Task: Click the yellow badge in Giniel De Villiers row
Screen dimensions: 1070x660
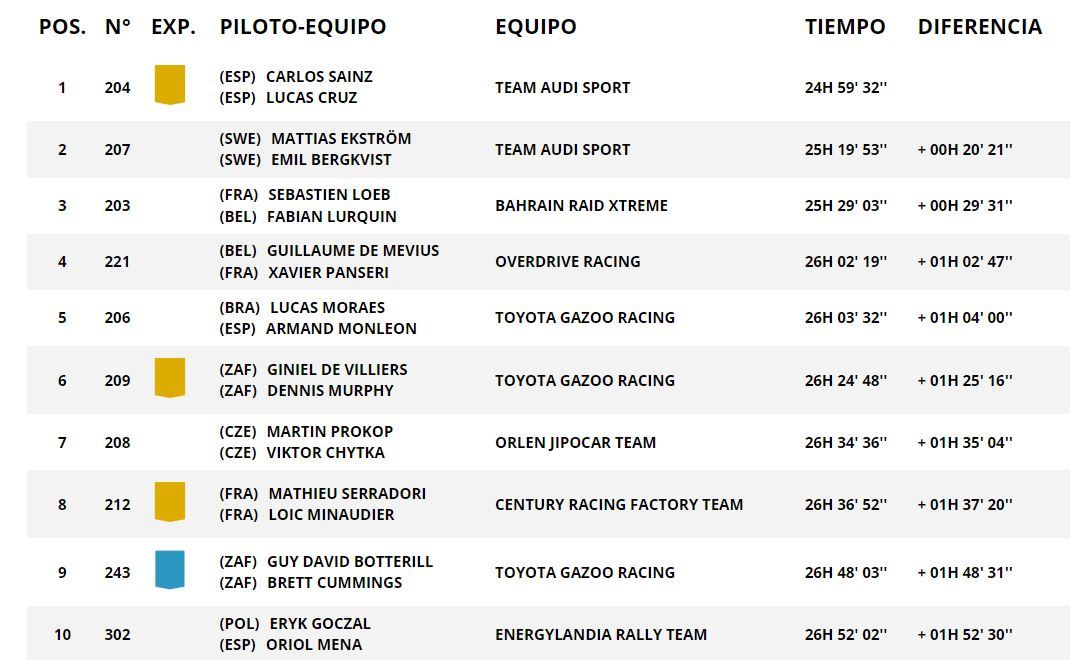Action: point(169,378)
